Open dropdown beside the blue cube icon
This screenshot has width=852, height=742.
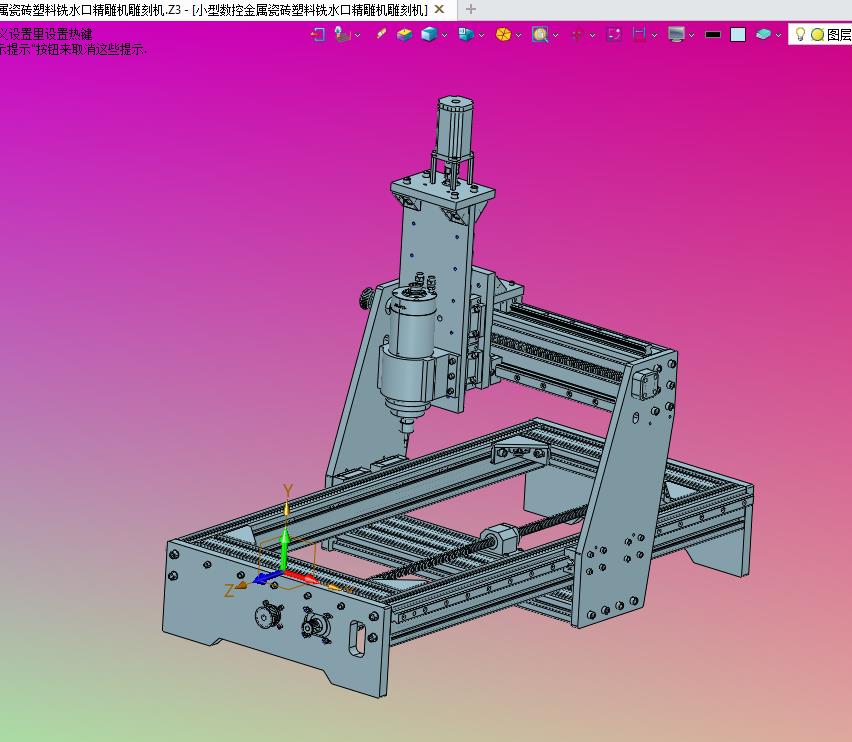point(444,35)
